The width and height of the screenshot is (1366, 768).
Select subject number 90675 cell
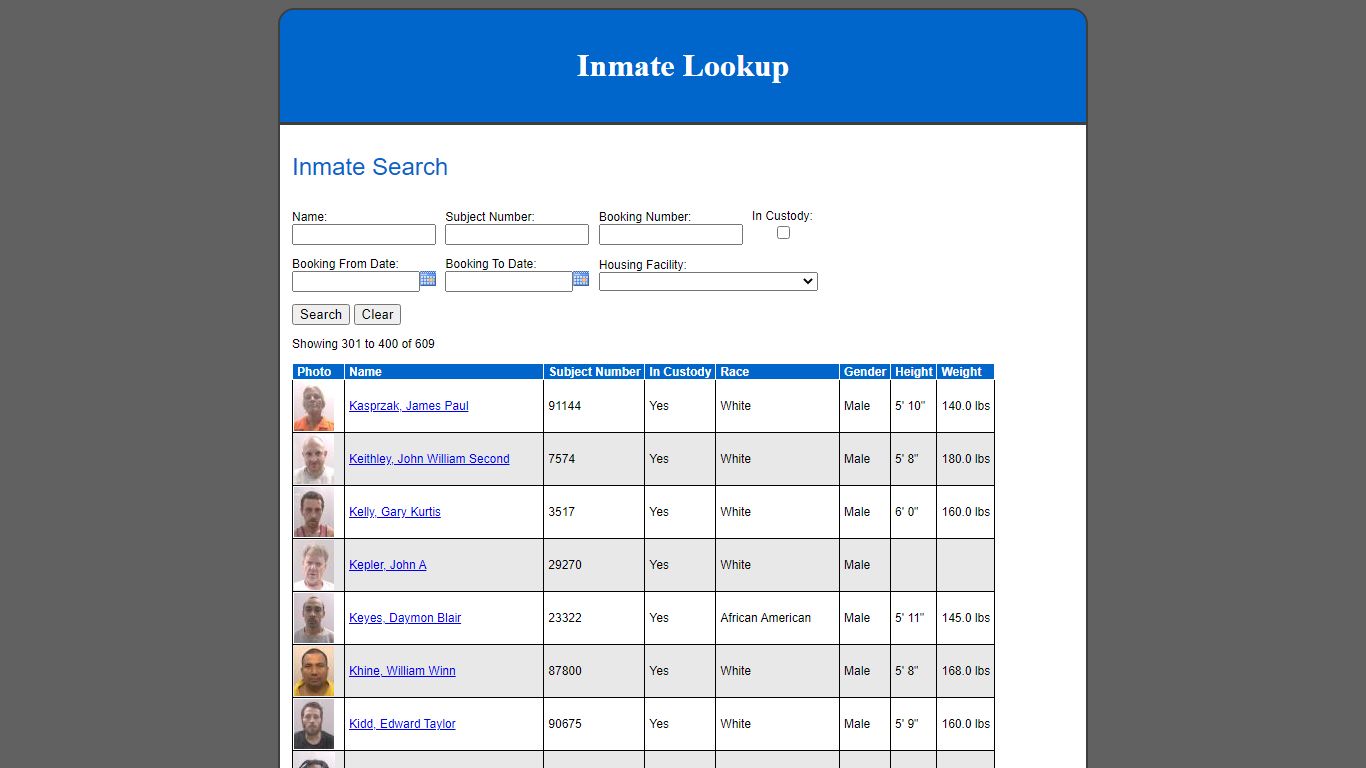pyautogui.click(x=594, y=724)
